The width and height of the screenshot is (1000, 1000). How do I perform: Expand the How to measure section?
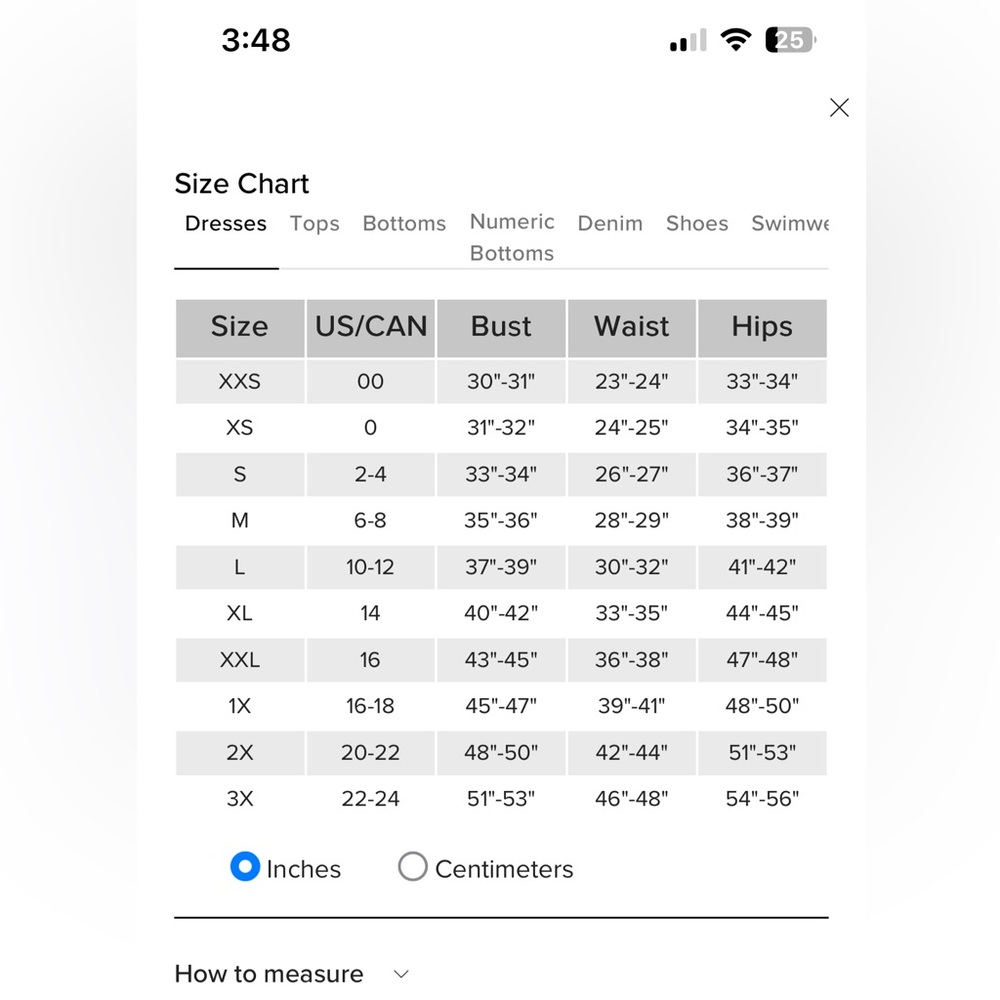pos(293,974)
